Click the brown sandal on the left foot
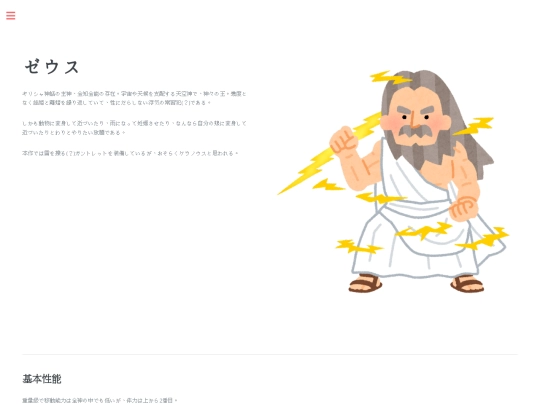The width and height of the screenshot is (540, 405). (x=365, y=284)
